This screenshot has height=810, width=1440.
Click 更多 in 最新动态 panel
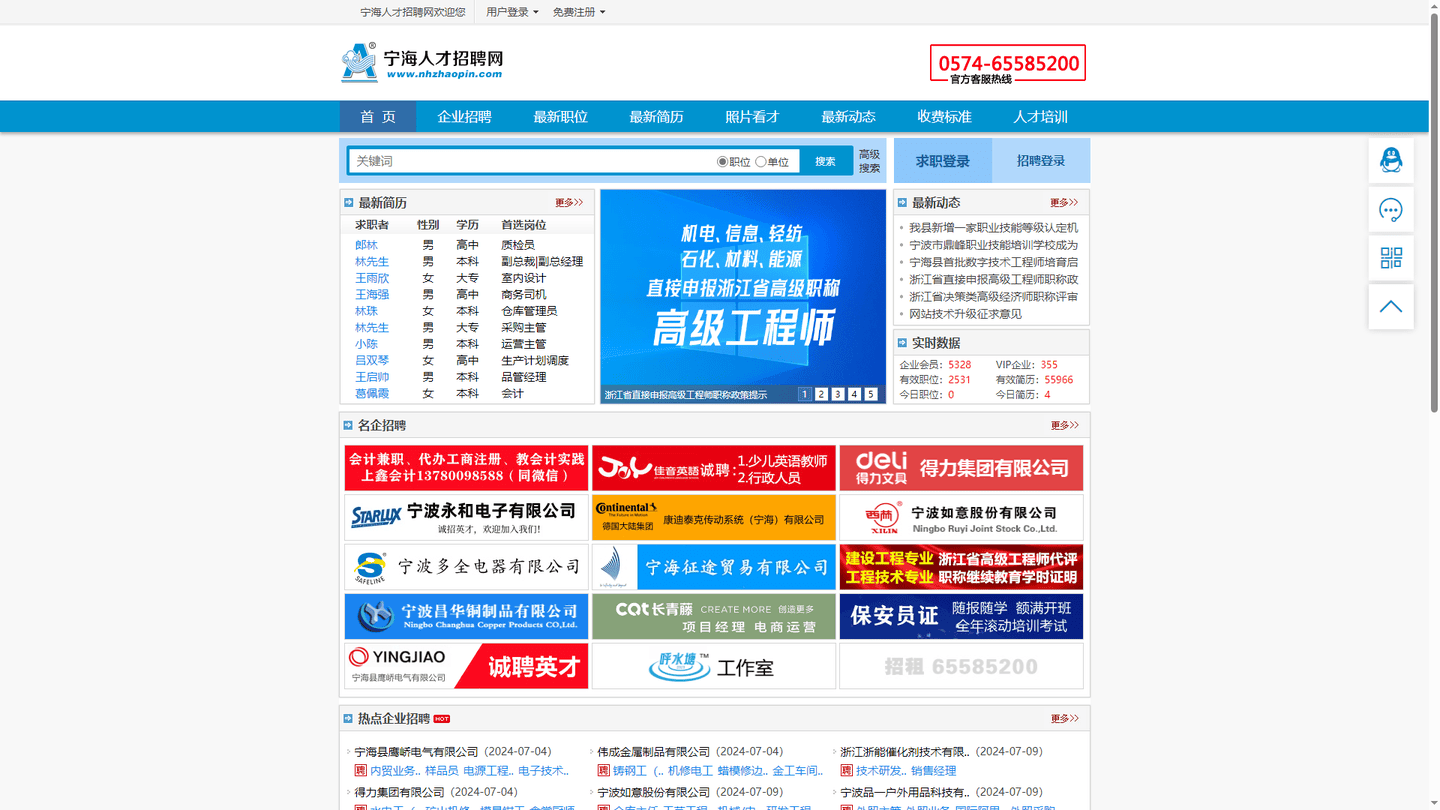click(1064, 202)
